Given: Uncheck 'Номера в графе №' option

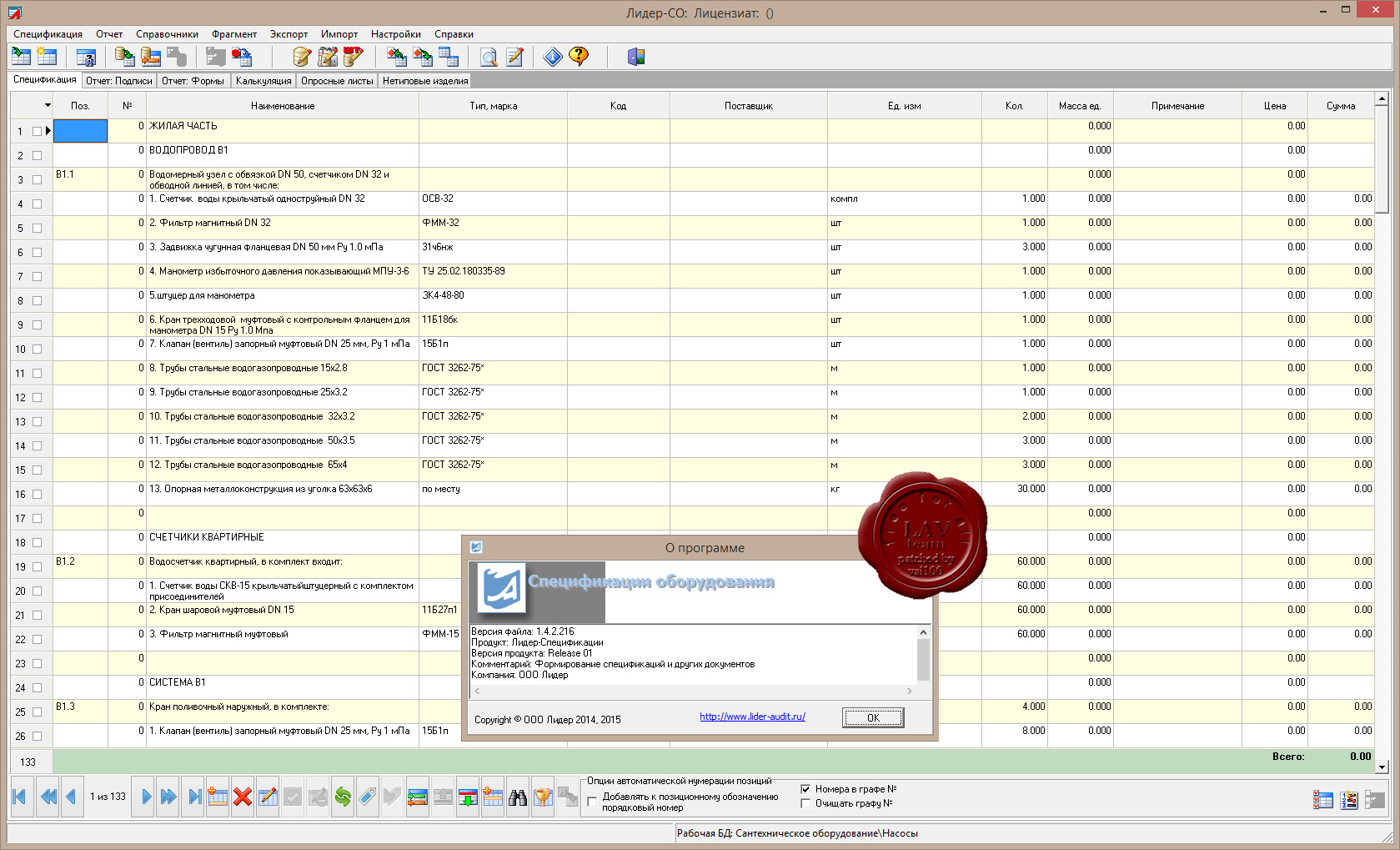Looking at the screenshot, I should [x=805, y=789].
